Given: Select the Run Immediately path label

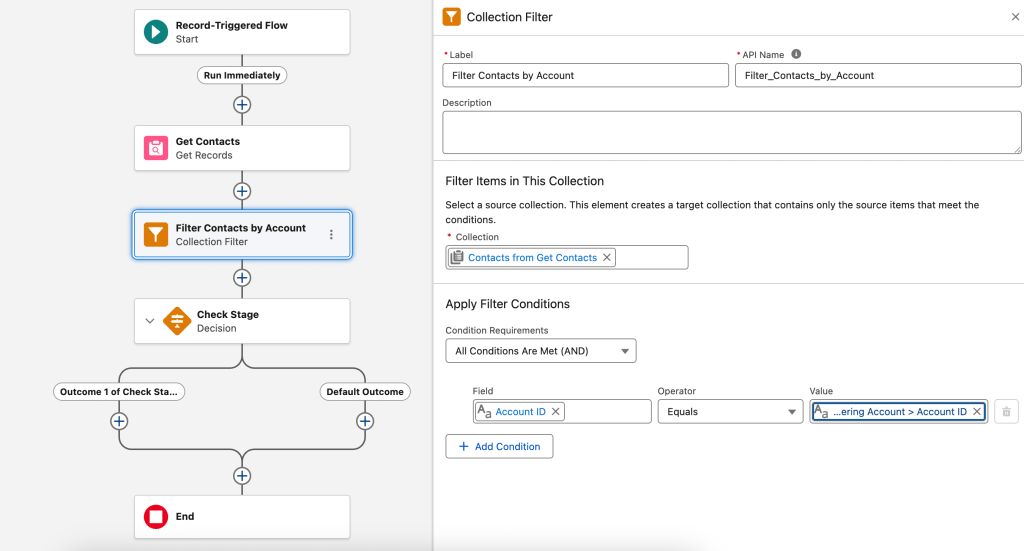Looking at the screenshot, I should tap(242, 75).
